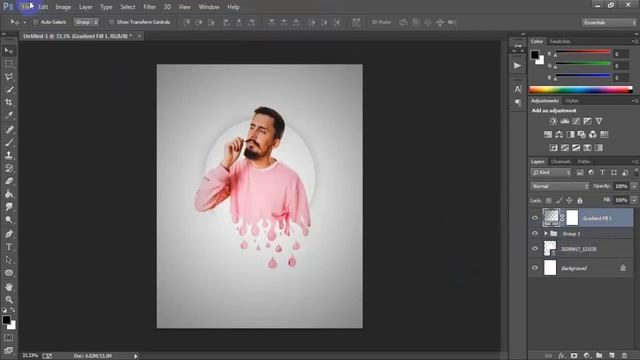
Task: Click the document zoom percentage field
Action: 30,356
